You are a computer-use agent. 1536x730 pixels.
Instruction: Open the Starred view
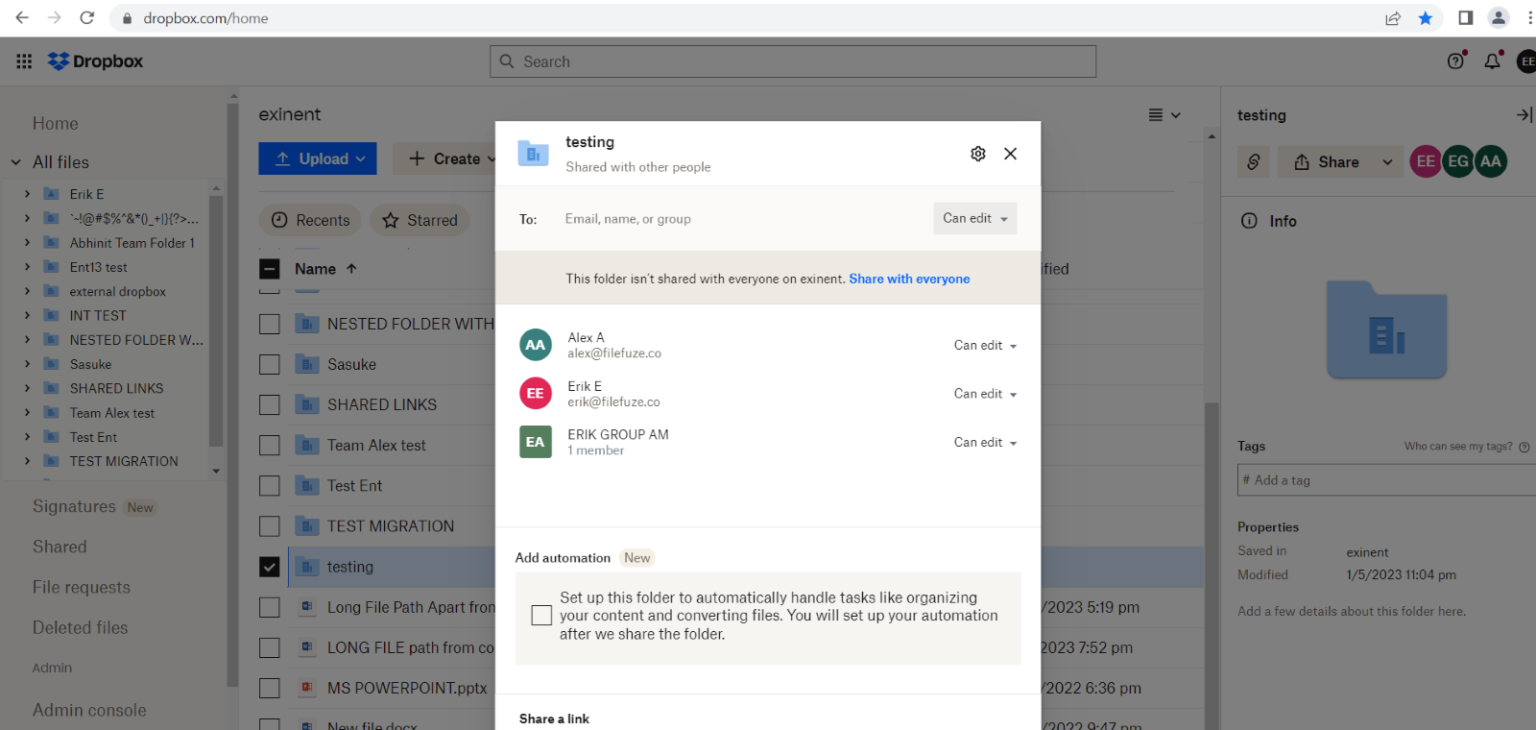point(419,220)
